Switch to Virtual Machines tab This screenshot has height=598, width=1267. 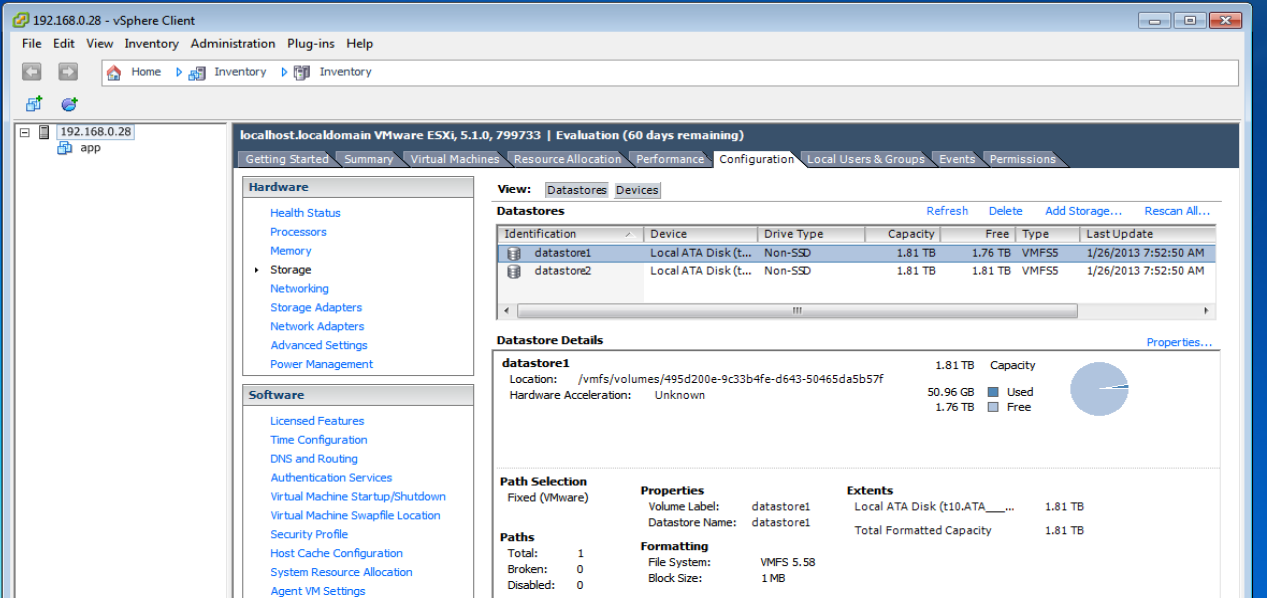tap(455, 159)
